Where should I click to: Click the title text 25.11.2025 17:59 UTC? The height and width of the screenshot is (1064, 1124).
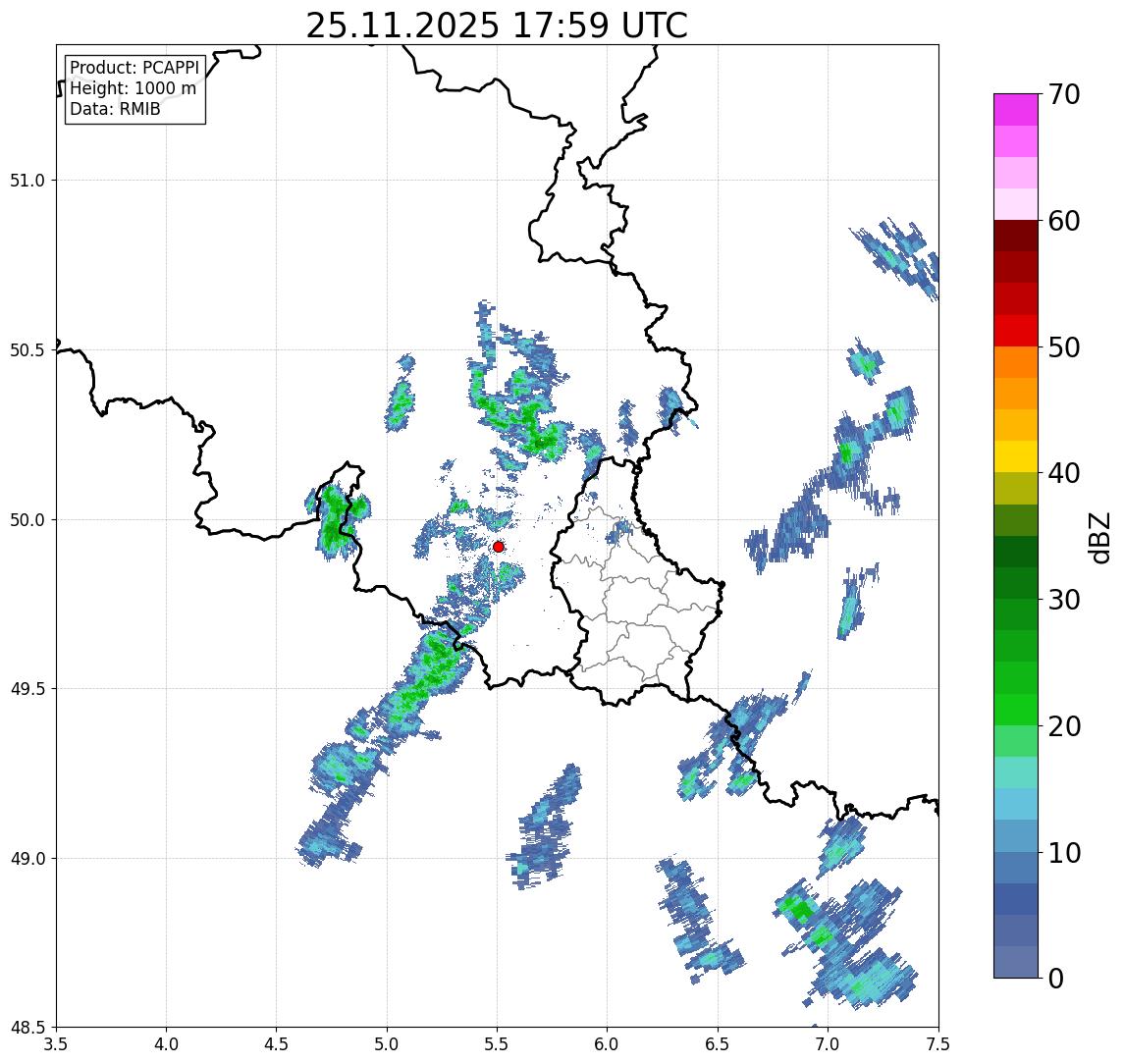497,26
